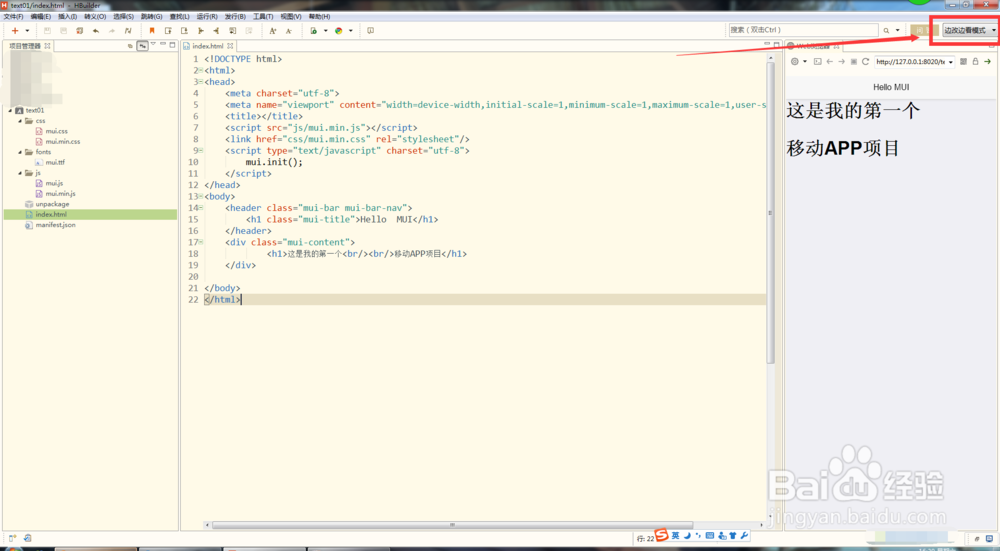Open the 工具(T) menu
Screen dimensions: 1000x551
pyautogui.click(x=263, y=17)
